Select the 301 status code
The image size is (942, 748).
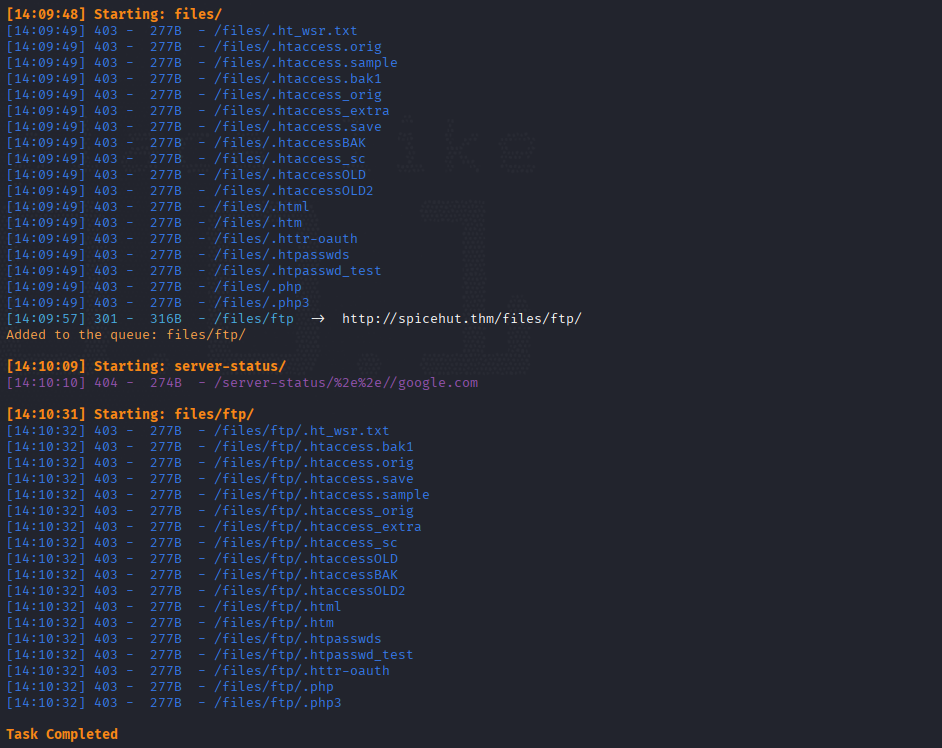[x=106, y=319]
